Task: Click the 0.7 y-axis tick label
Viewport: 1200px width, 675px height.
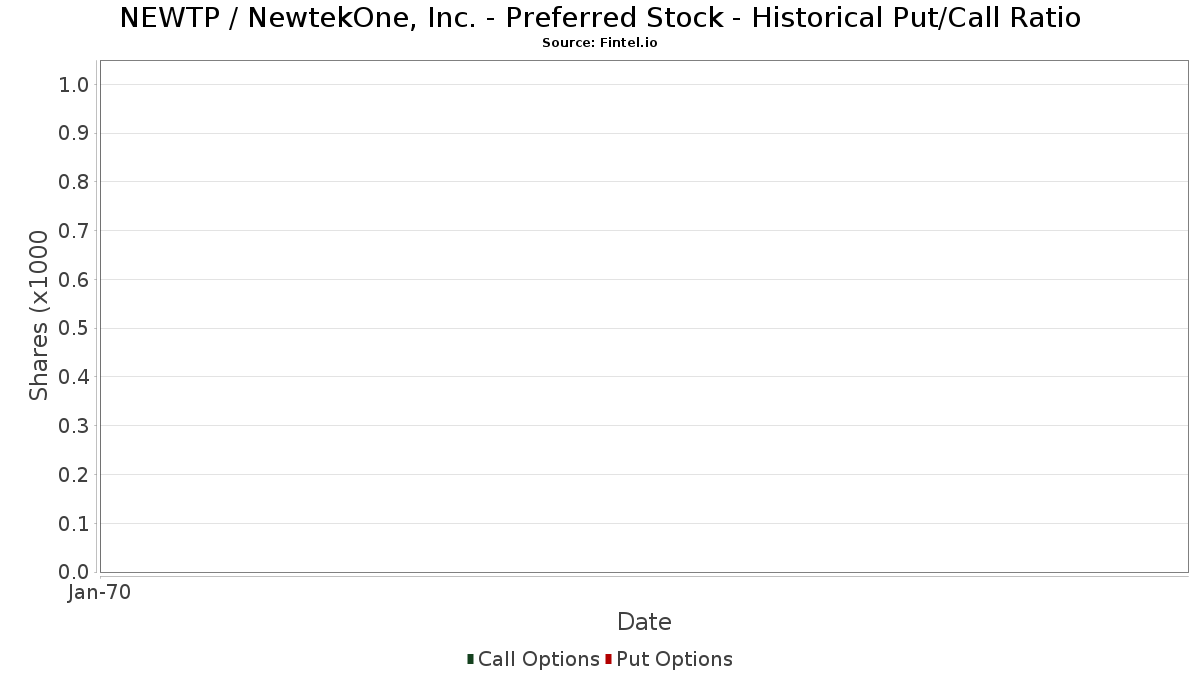Action: pyautogui.click(x=75, y=231)
